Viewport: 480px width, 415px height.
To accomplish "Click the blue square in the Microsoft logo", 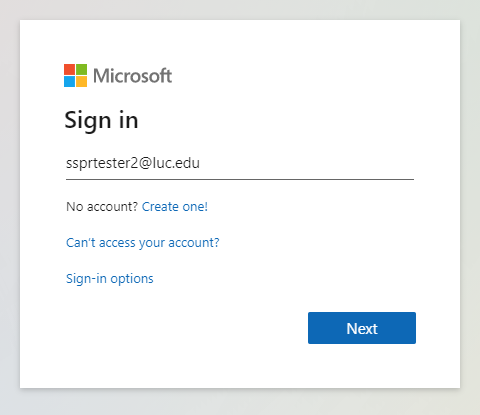I will 69,82.
